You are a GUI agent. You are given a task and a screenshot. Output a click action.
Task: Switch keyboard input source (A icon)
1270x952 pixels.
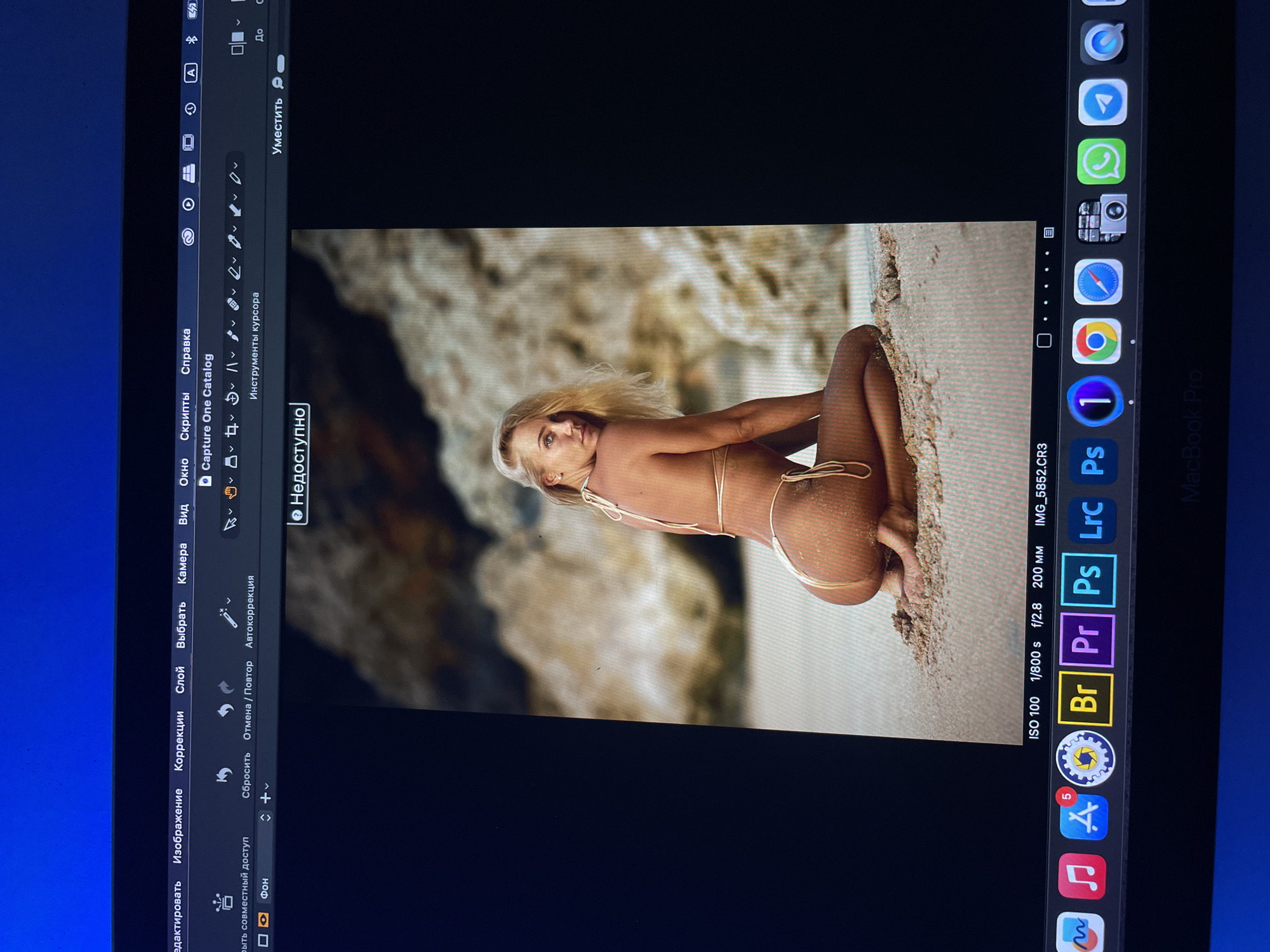tap(190, 72)
